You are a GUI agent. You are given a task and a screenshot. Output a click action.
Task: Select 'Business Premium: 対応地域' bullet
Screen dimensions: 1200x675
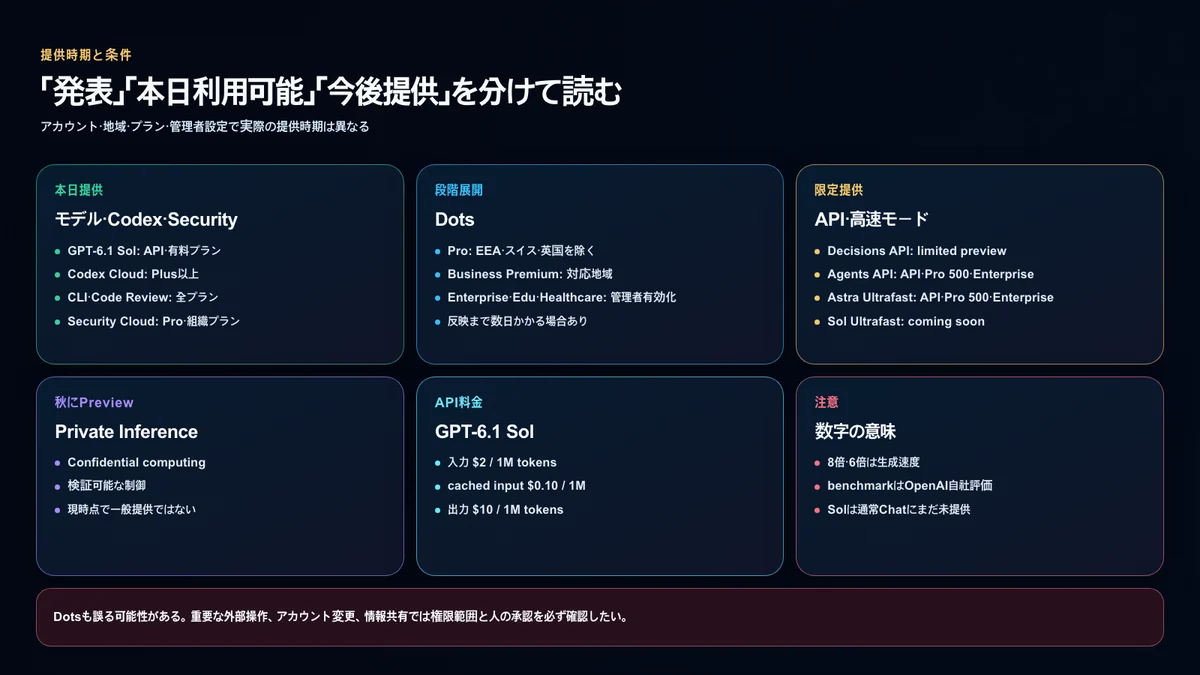[530, 274]
